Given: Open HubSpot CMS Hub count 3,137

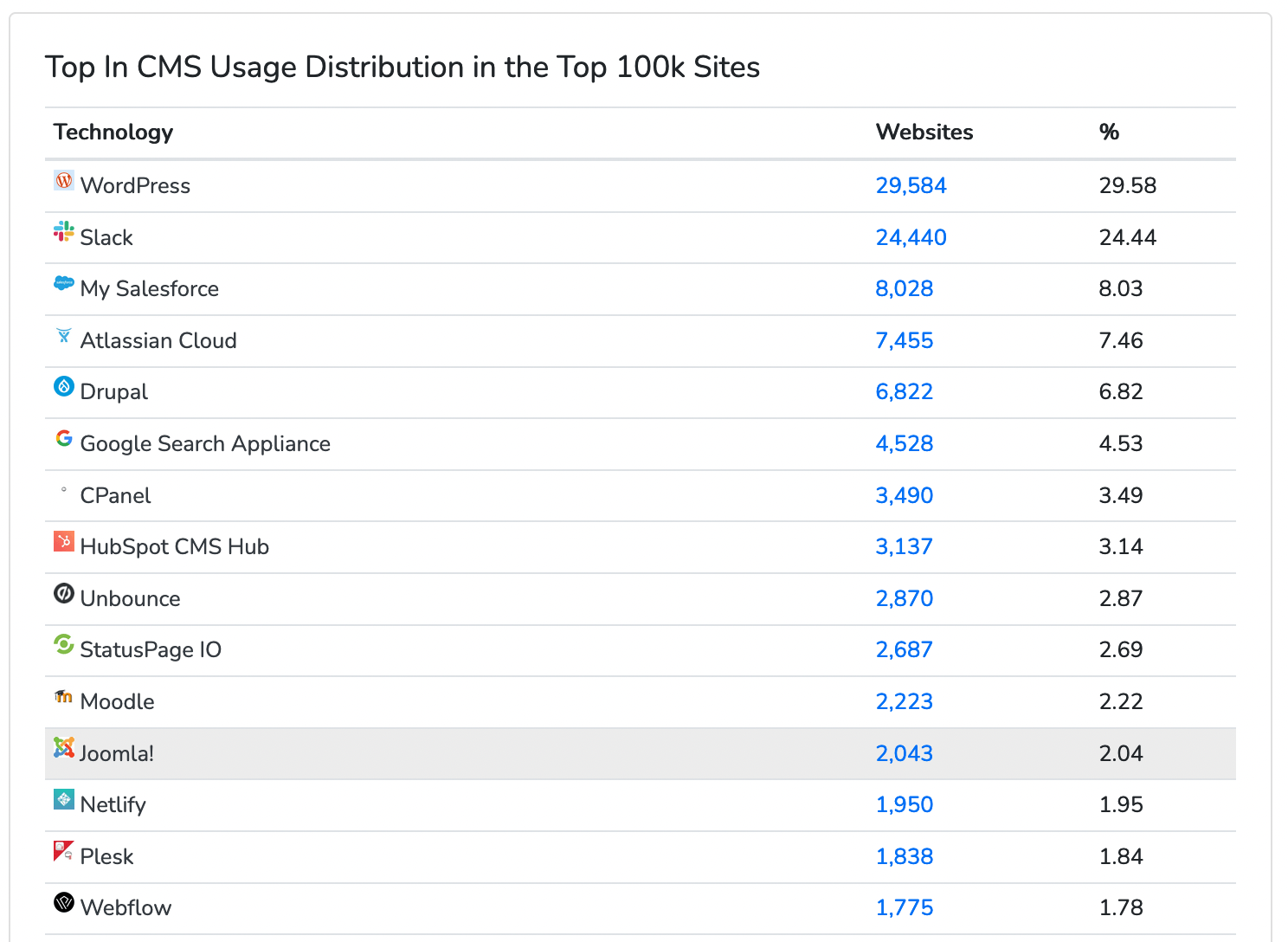Looking at the screenshot, I should (x=905, y=546).
